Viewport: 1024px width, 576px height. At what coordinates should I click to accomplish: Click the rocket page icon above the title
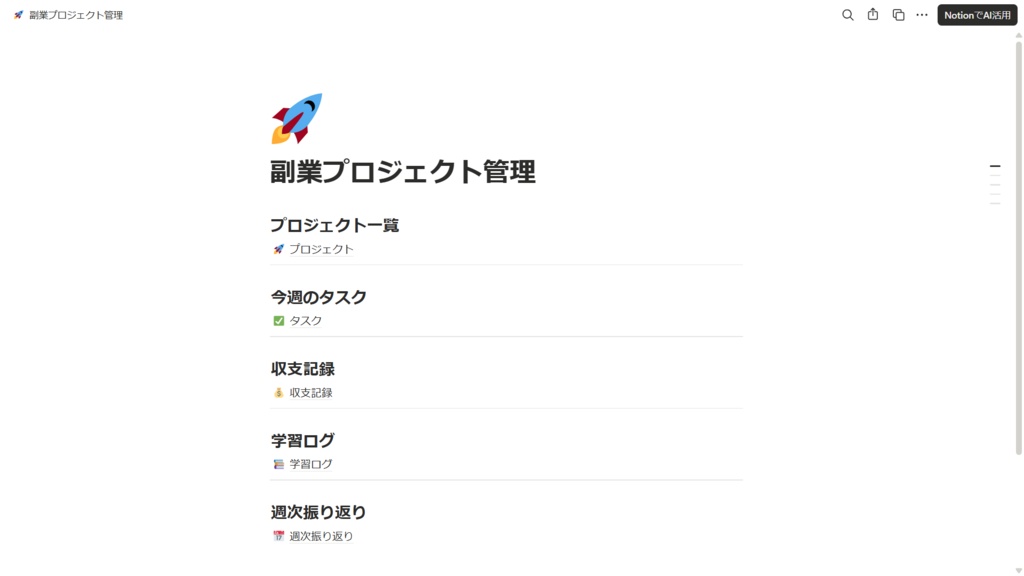click(296, 113)
